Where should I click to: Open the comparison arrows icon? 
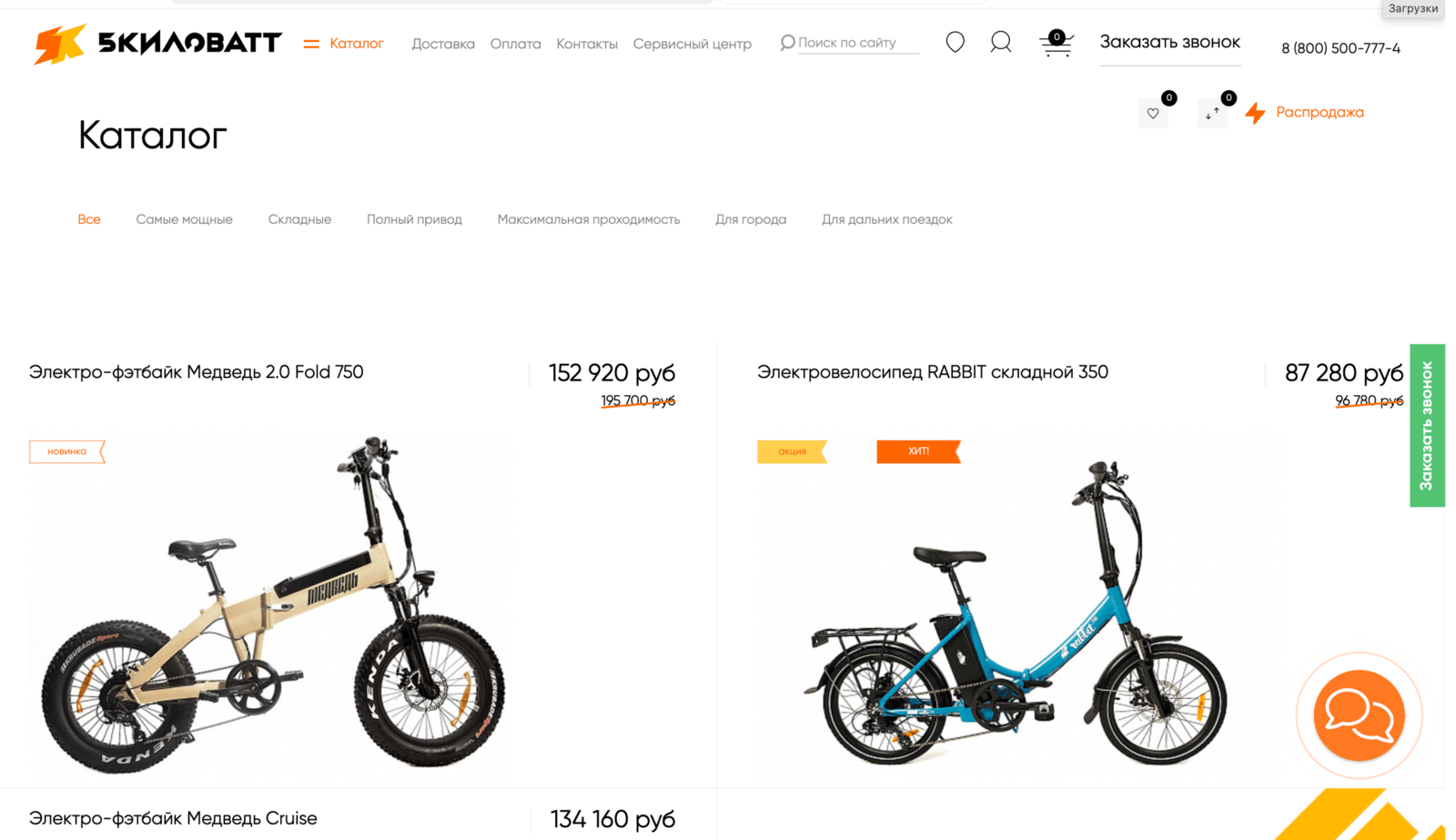coord(1212,113)
